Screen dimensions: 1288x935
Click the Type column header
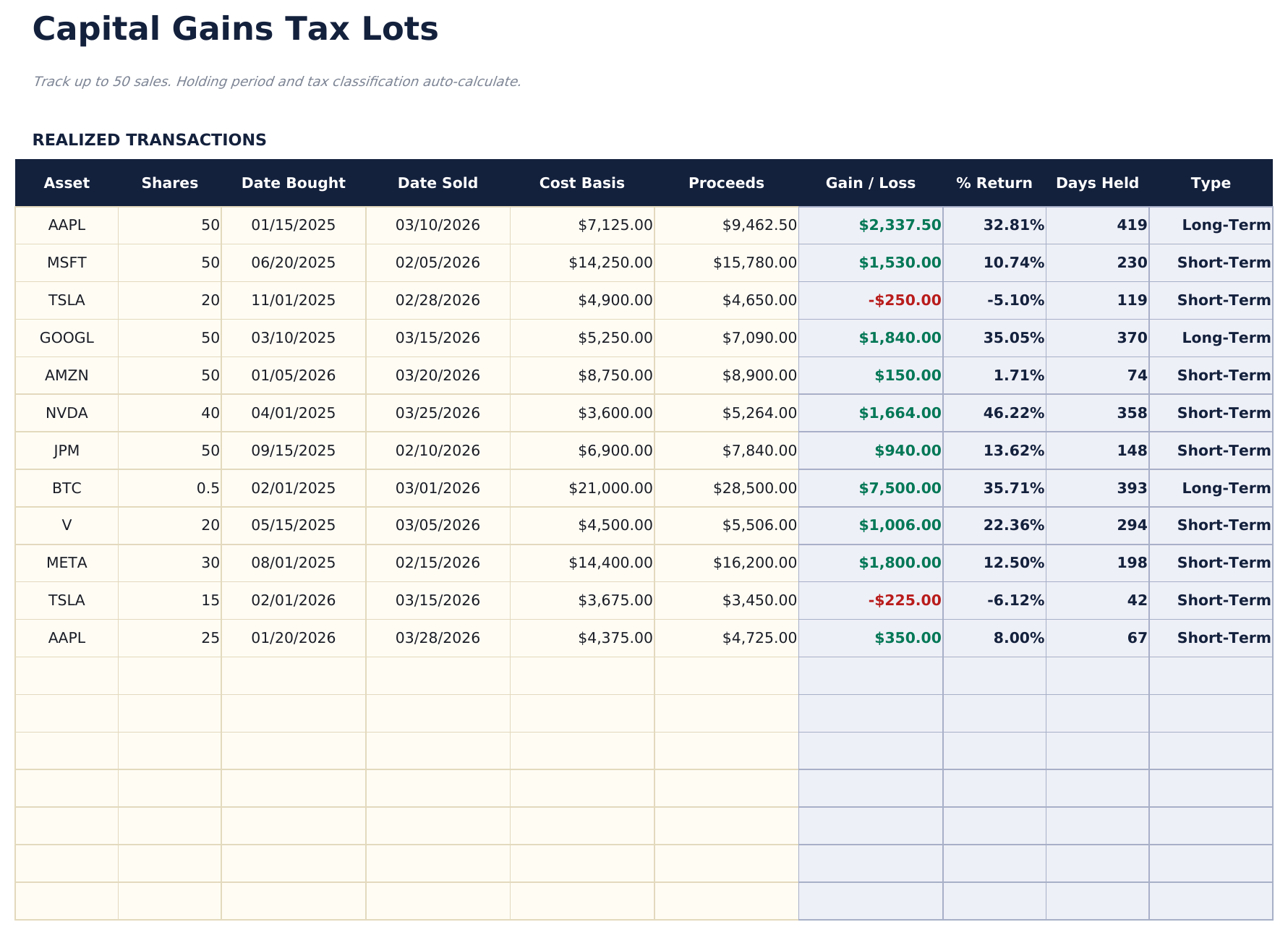(x=1211, y=183)
